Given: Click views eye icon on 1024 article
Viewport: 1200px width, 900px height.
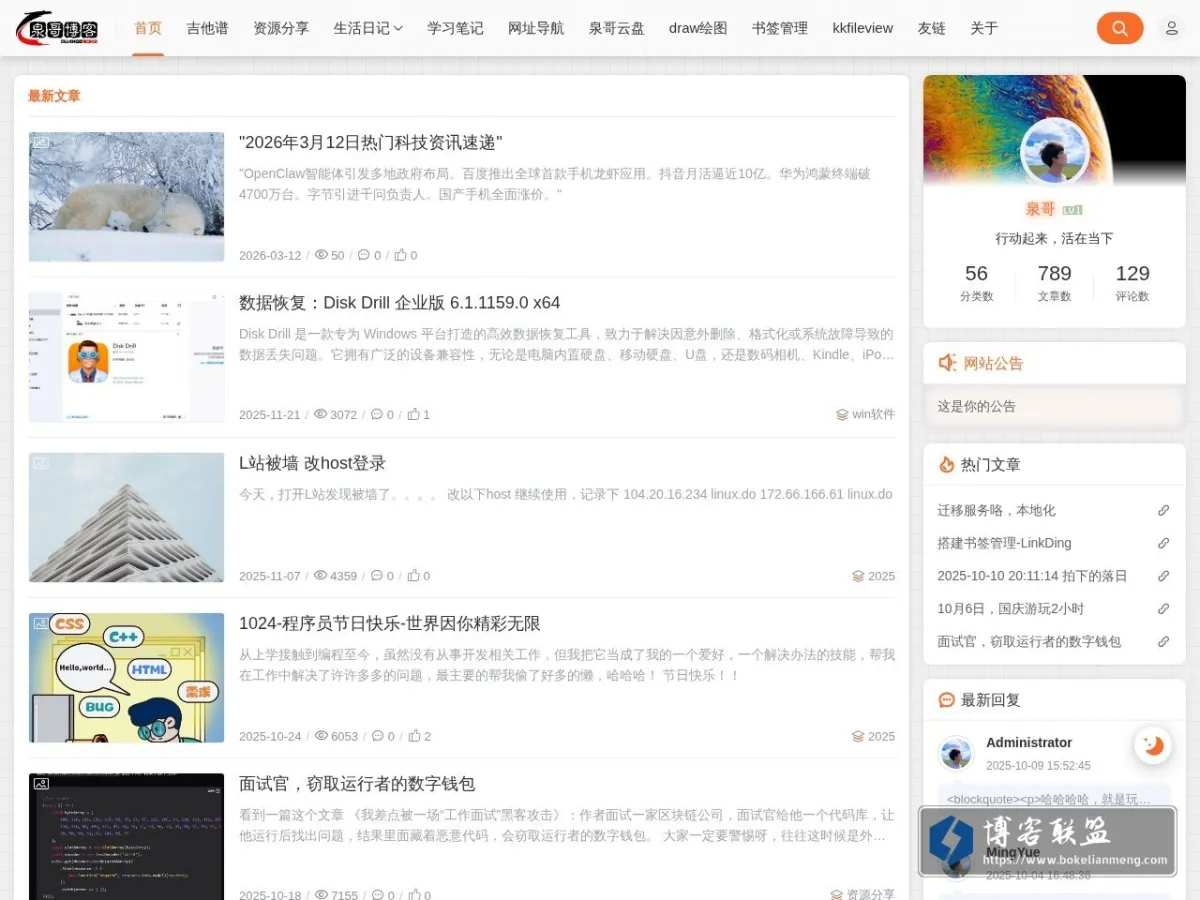Looking at the screenshot, I should pyautogui.click(x=321, y=735).
